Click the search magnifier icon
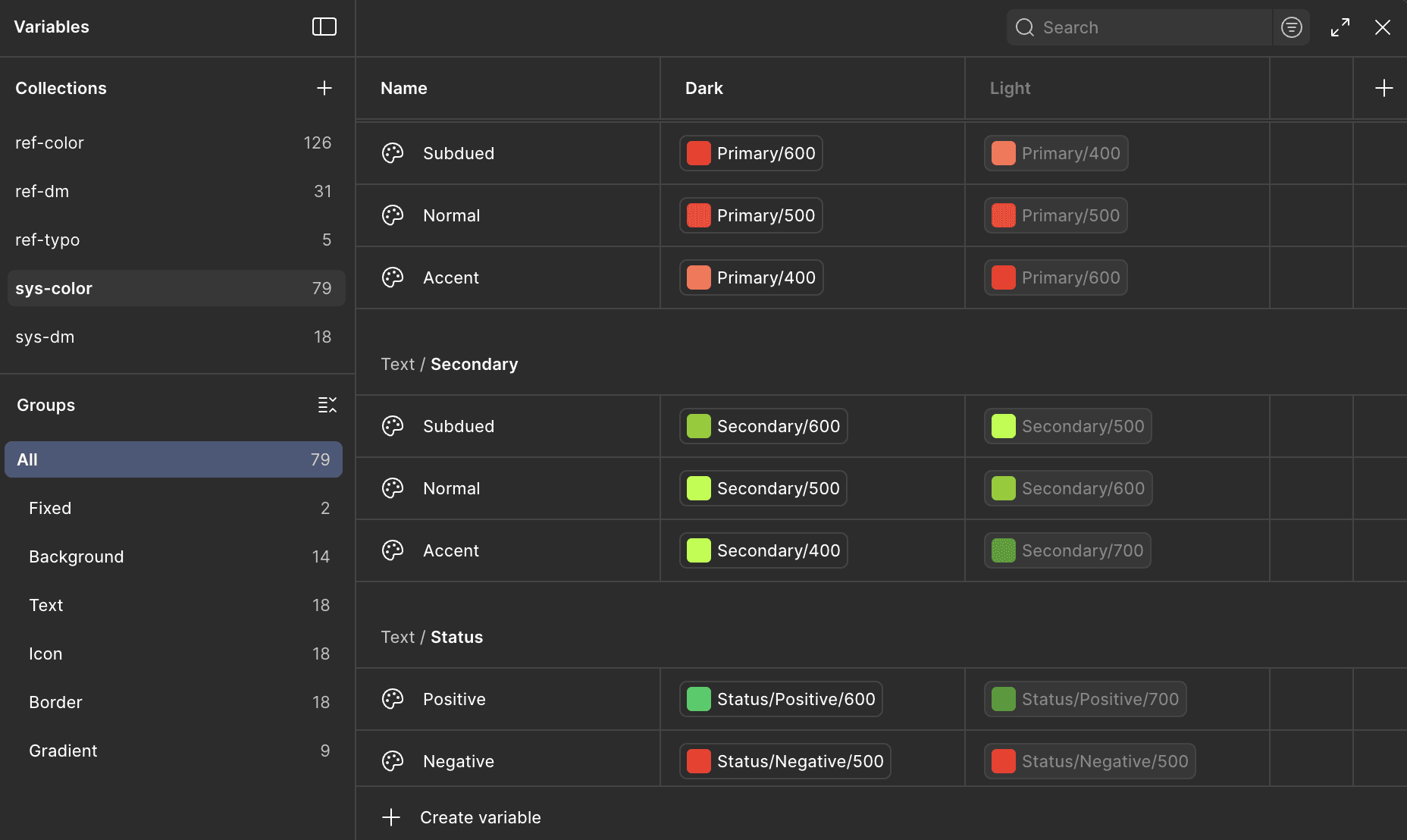The height and width of the screenshot is (840, 1407). 1025,27
